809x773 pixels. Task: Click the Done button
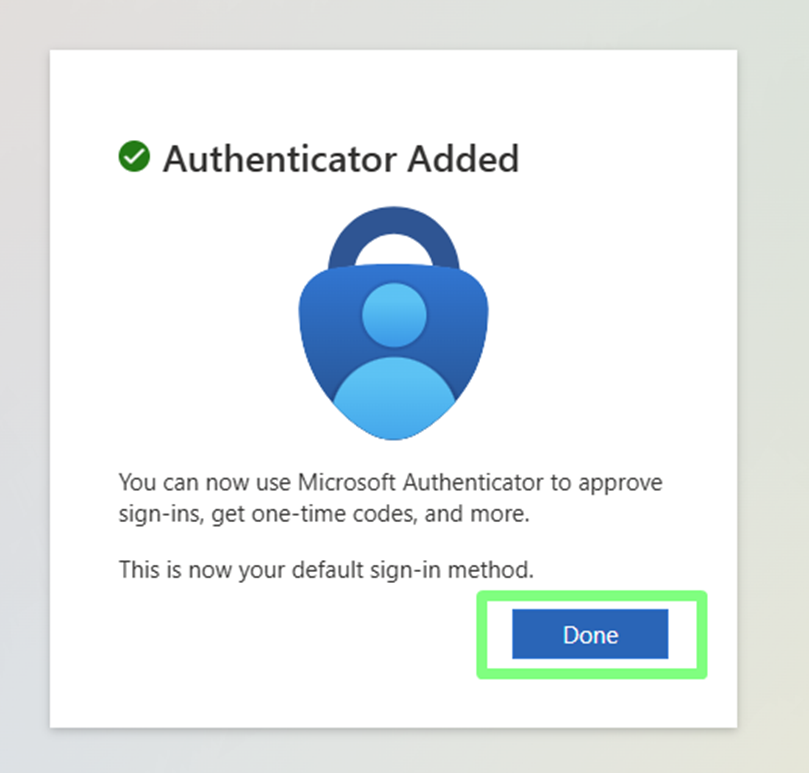click(x=590, y=635)
